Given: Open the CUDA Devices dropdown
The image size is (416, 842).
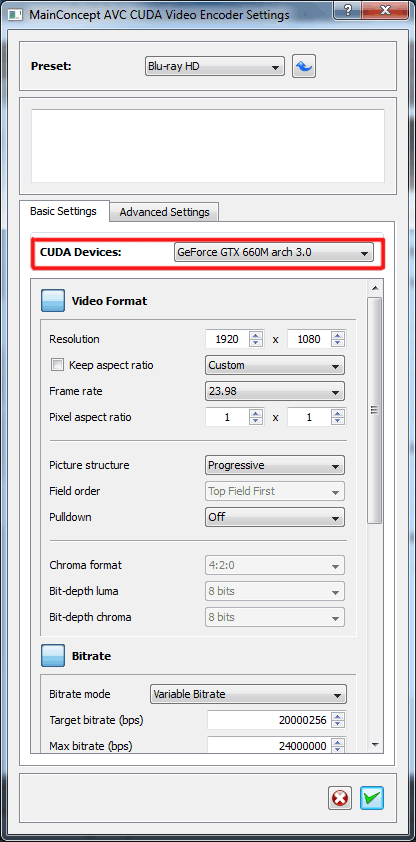Looking at the screenshot, I should pyautogui.click(x=274, y=252).
